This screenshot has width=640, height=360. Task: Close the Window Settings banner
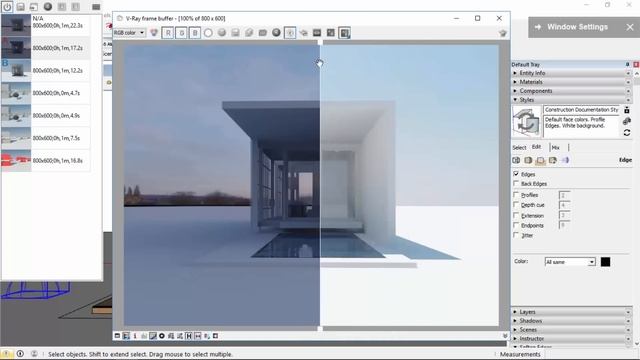pos(630,27)
